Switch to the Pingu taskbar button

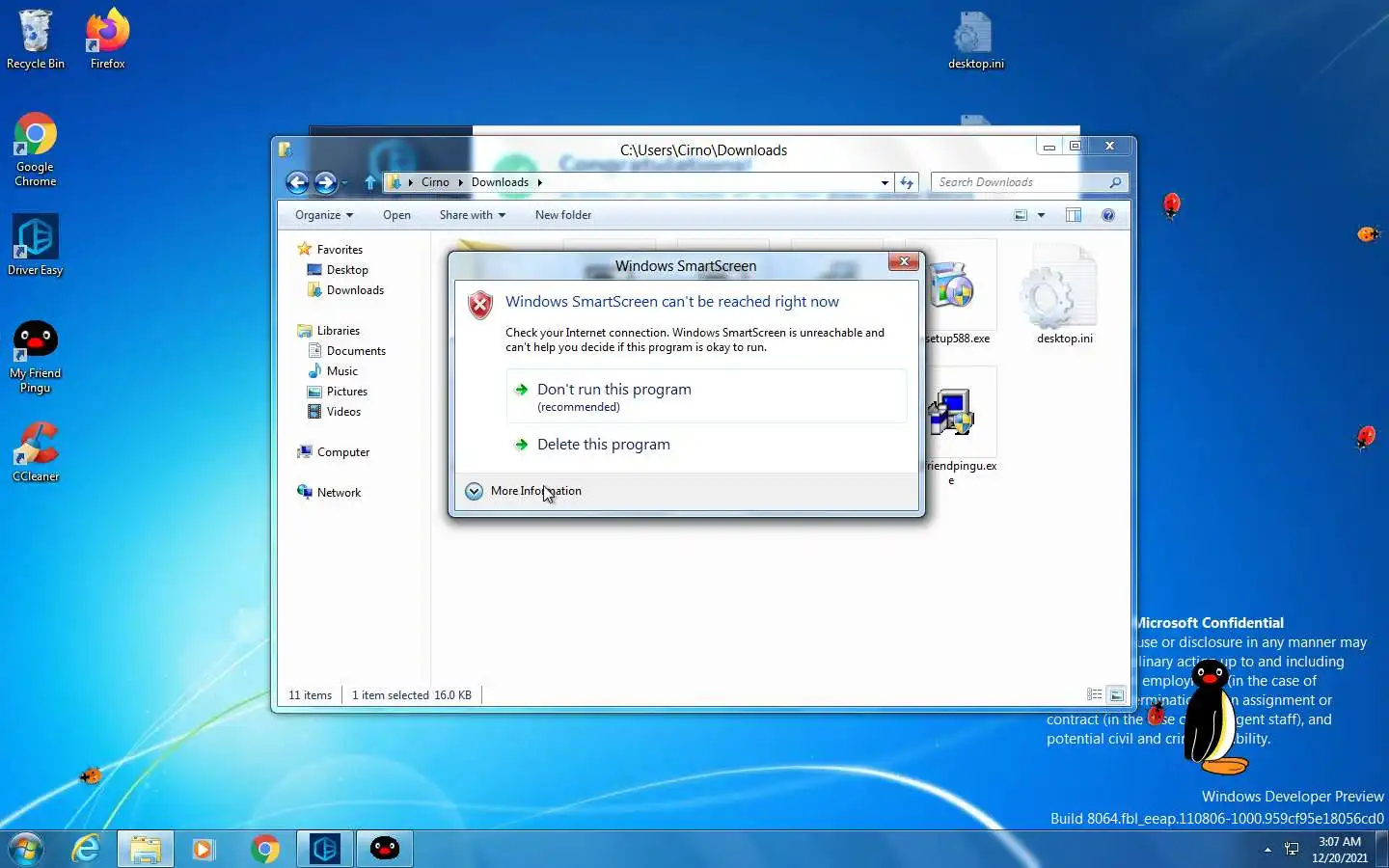(385, 849)
